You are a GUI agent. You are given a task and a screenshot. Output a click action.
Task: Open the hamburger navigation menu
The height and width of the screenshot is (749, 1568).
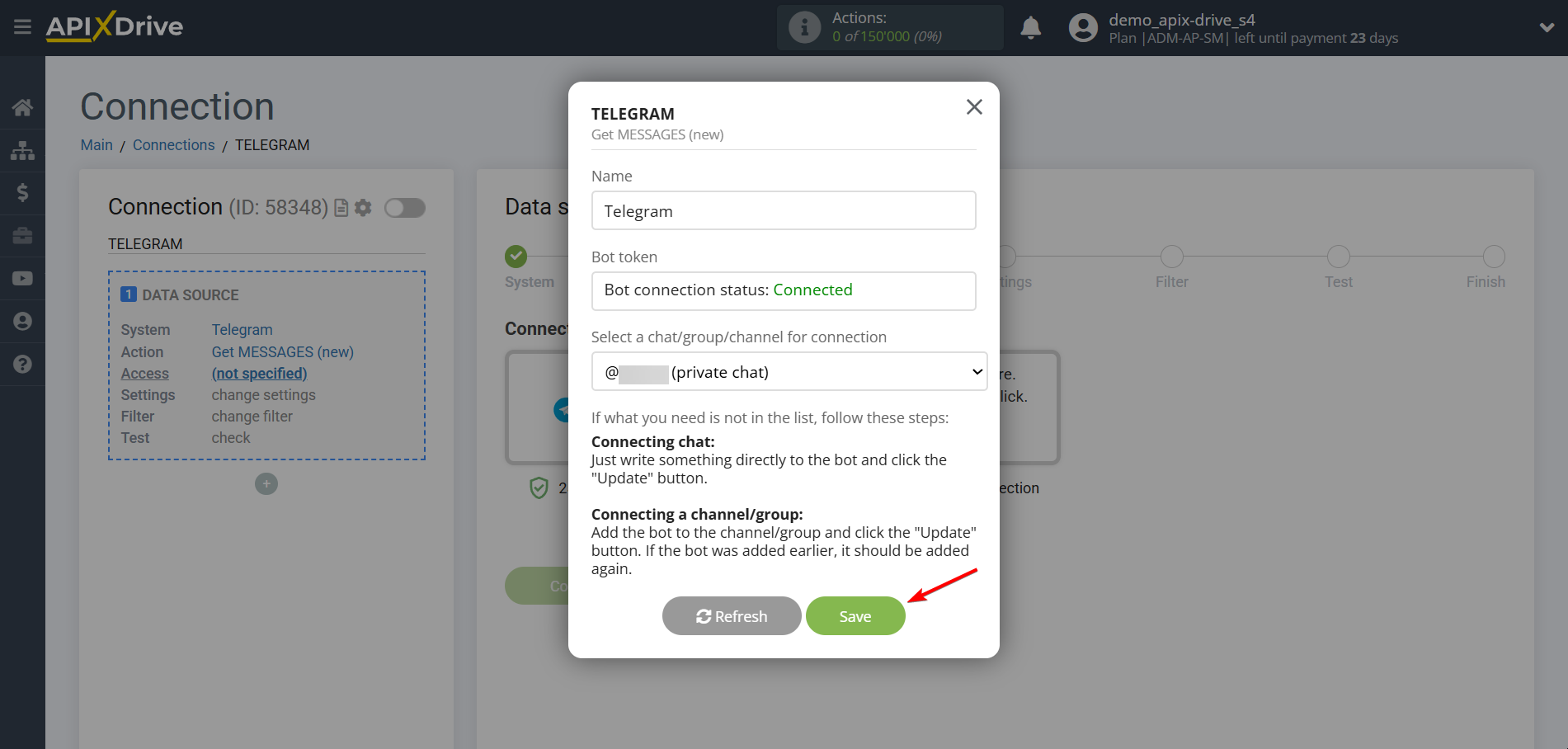click(22, 26)
